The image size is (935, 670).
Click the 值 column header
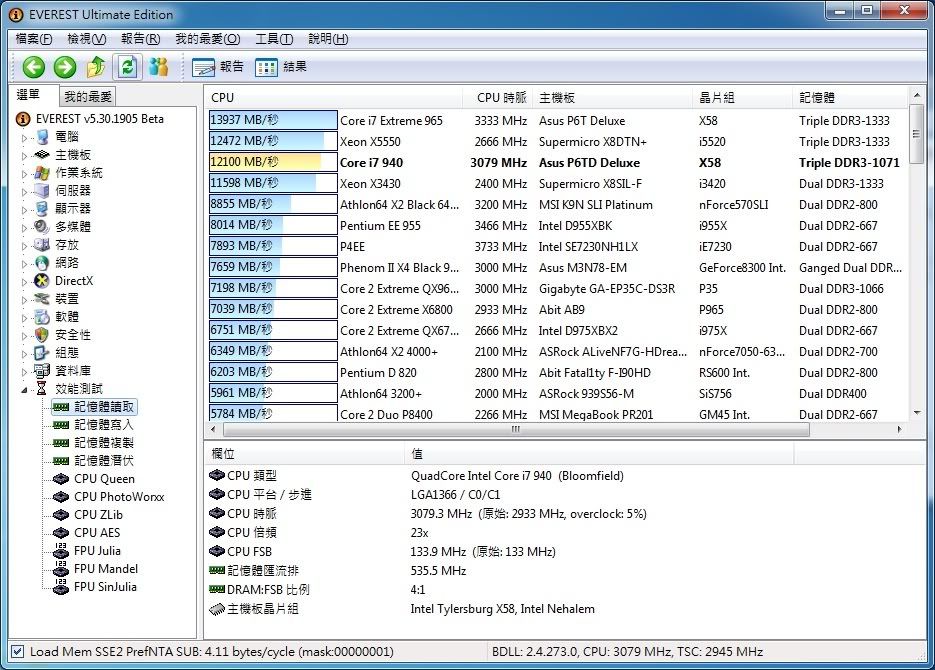[x=599, y=454]
